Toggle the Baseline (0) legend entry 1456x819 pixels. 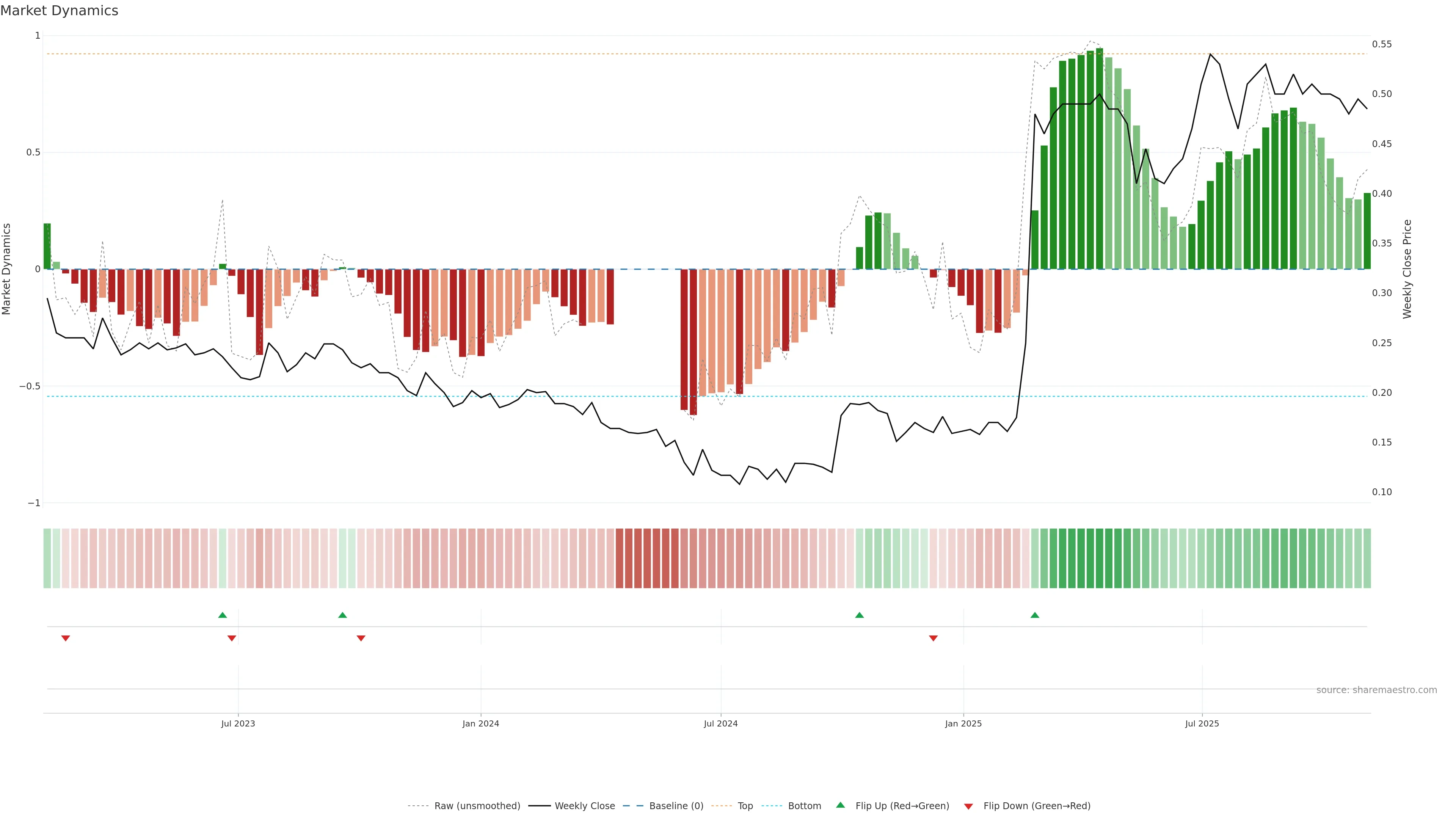click(676, 806)
